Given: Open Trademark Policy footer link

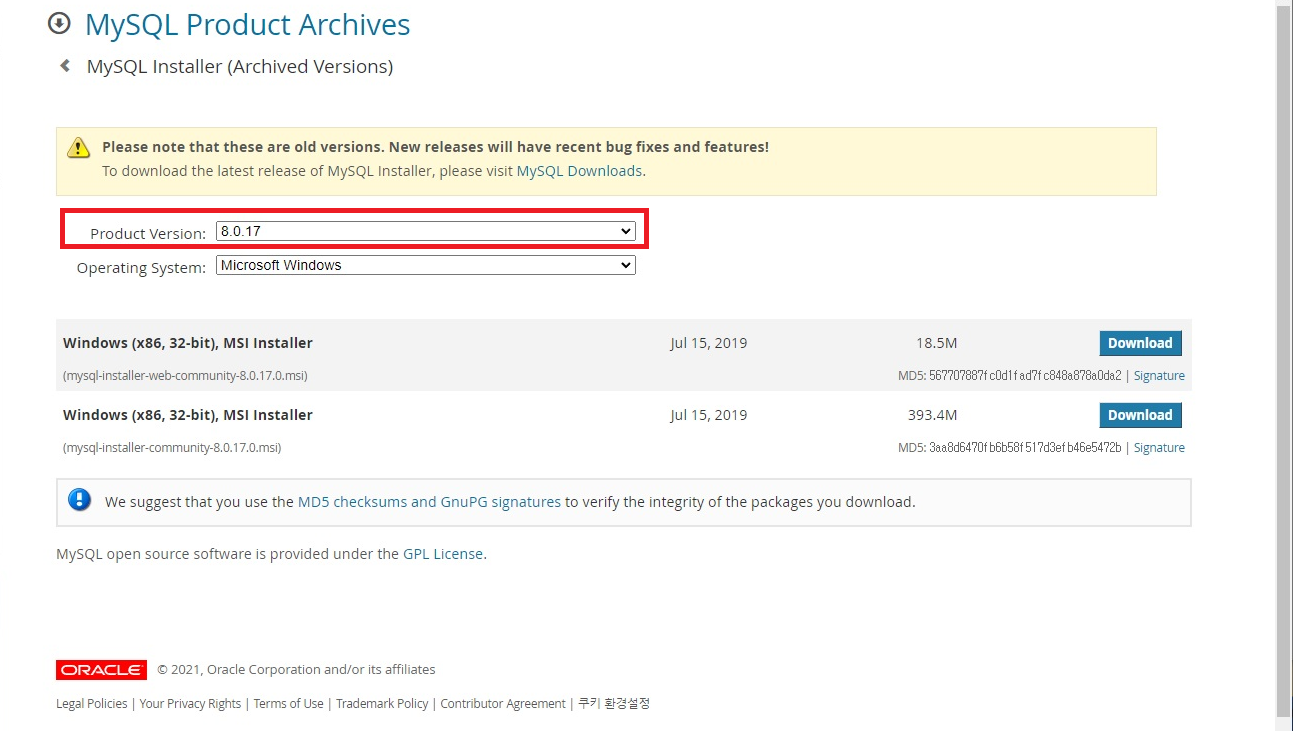Looking at the screenshot, I should point(382,704).
